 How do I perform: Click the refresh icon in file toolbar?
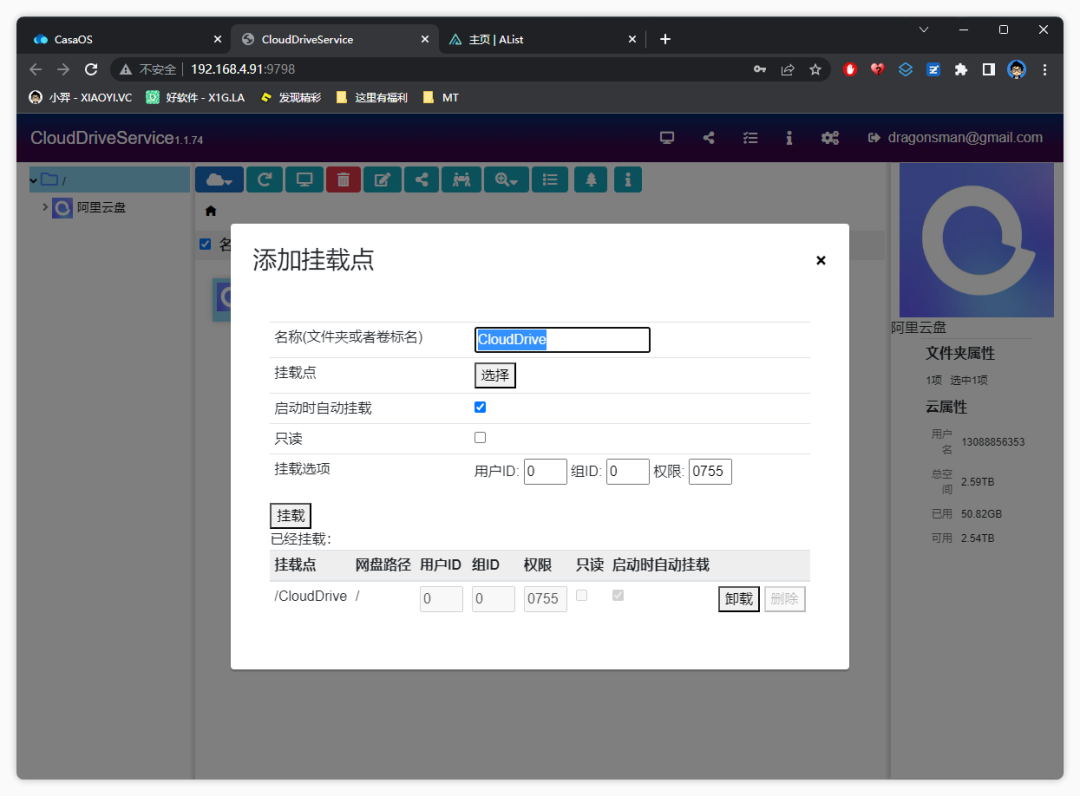pos(265,180)
